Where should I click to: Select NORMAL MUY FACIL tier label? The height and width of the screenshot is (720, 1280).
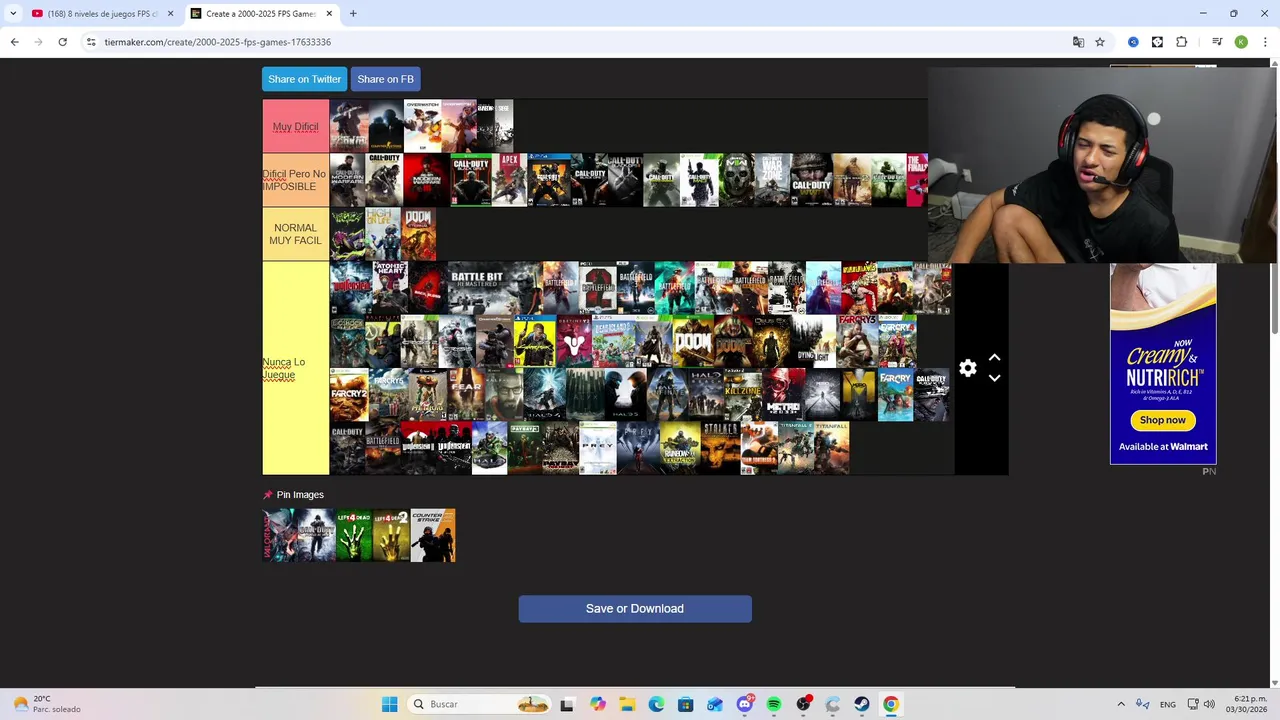pos(295,234)
